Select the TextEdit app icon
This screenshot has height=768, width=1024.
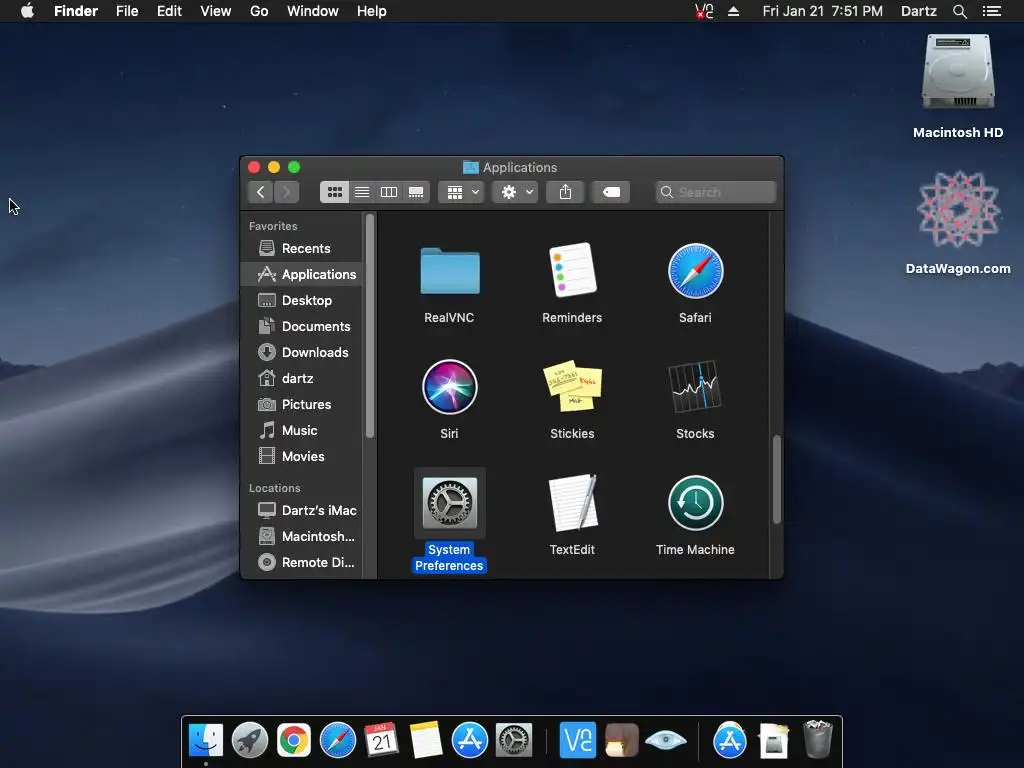(573, 502)
